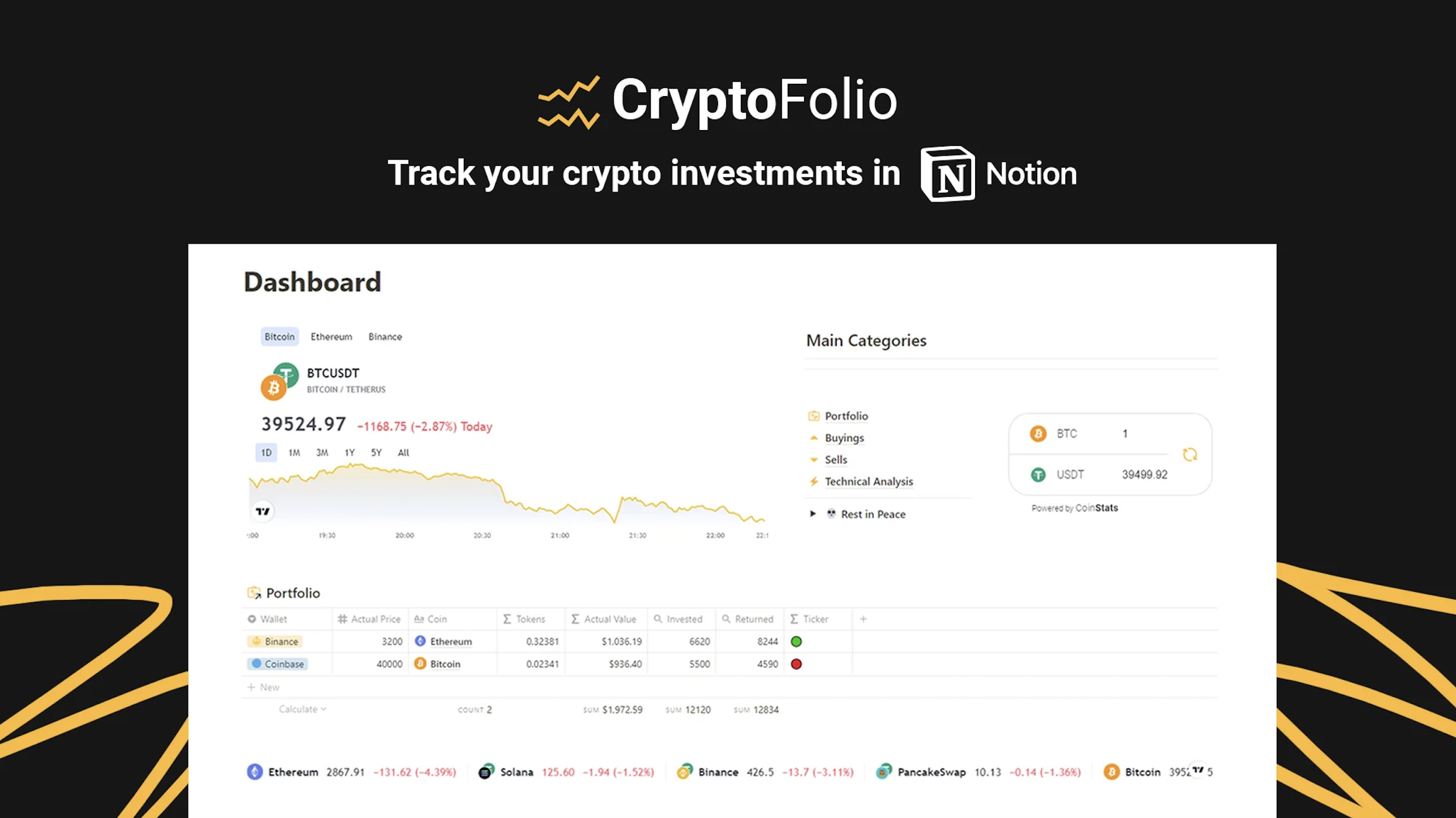Open the Calculate dropdown under Wallet

click(302, 709)
